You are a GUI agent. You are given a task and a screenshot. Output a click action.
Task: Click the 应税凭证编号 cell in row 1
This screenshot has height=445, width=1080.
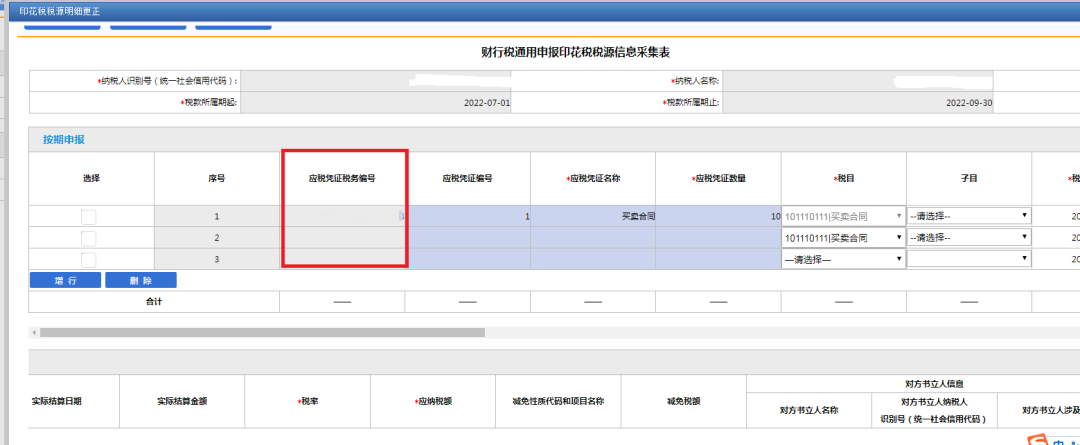(468, 216)
